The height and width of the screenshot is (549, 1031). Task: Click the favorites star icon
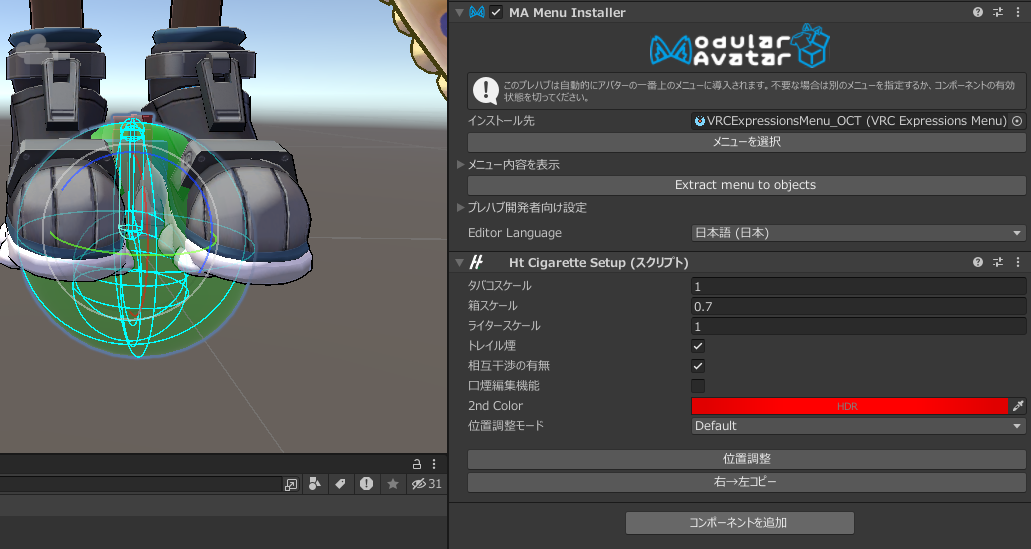click(x=393, y=484)
